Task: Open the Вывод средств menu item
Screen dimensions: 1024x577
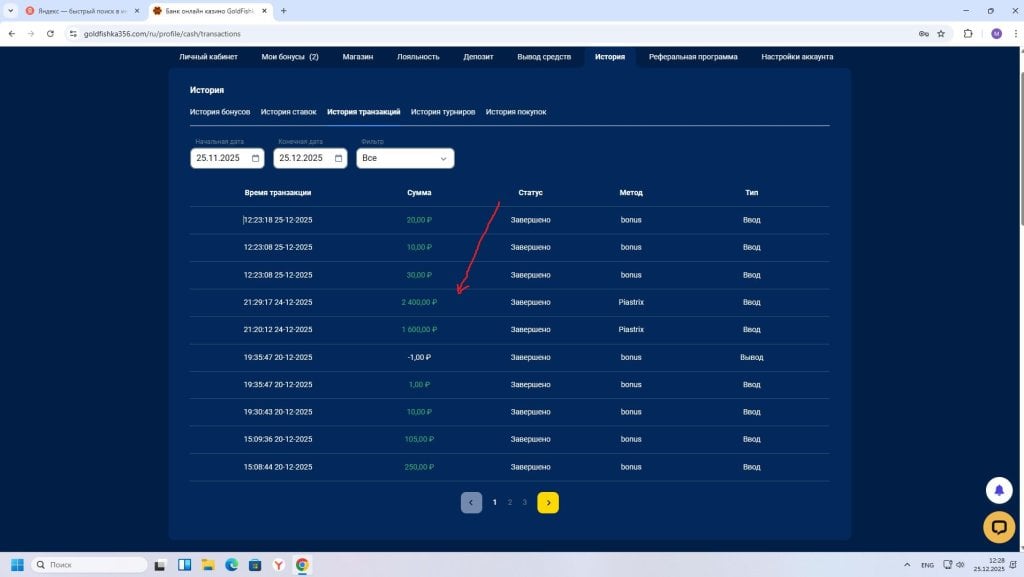Action: coord(544,57)
